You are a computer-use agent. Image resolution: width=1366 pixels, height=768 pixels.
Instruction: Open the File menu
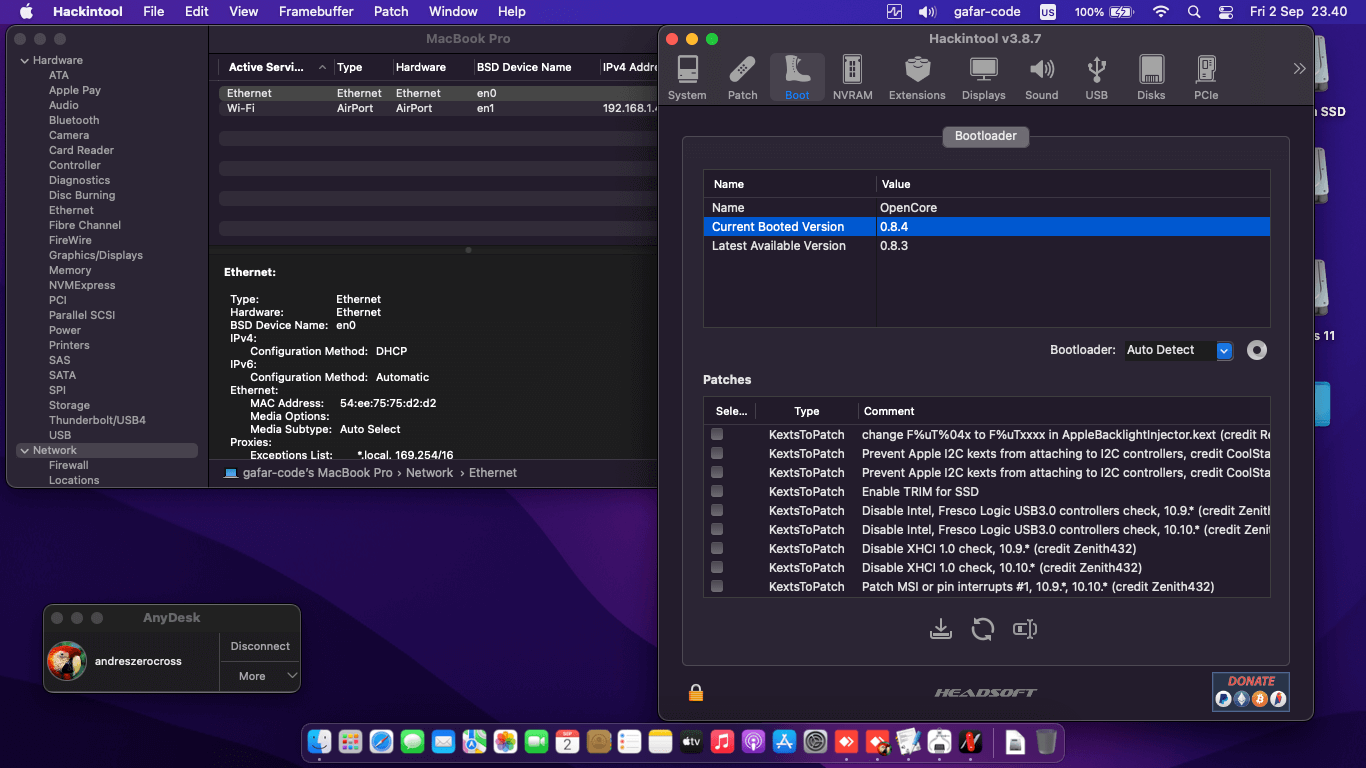point(154,12)
